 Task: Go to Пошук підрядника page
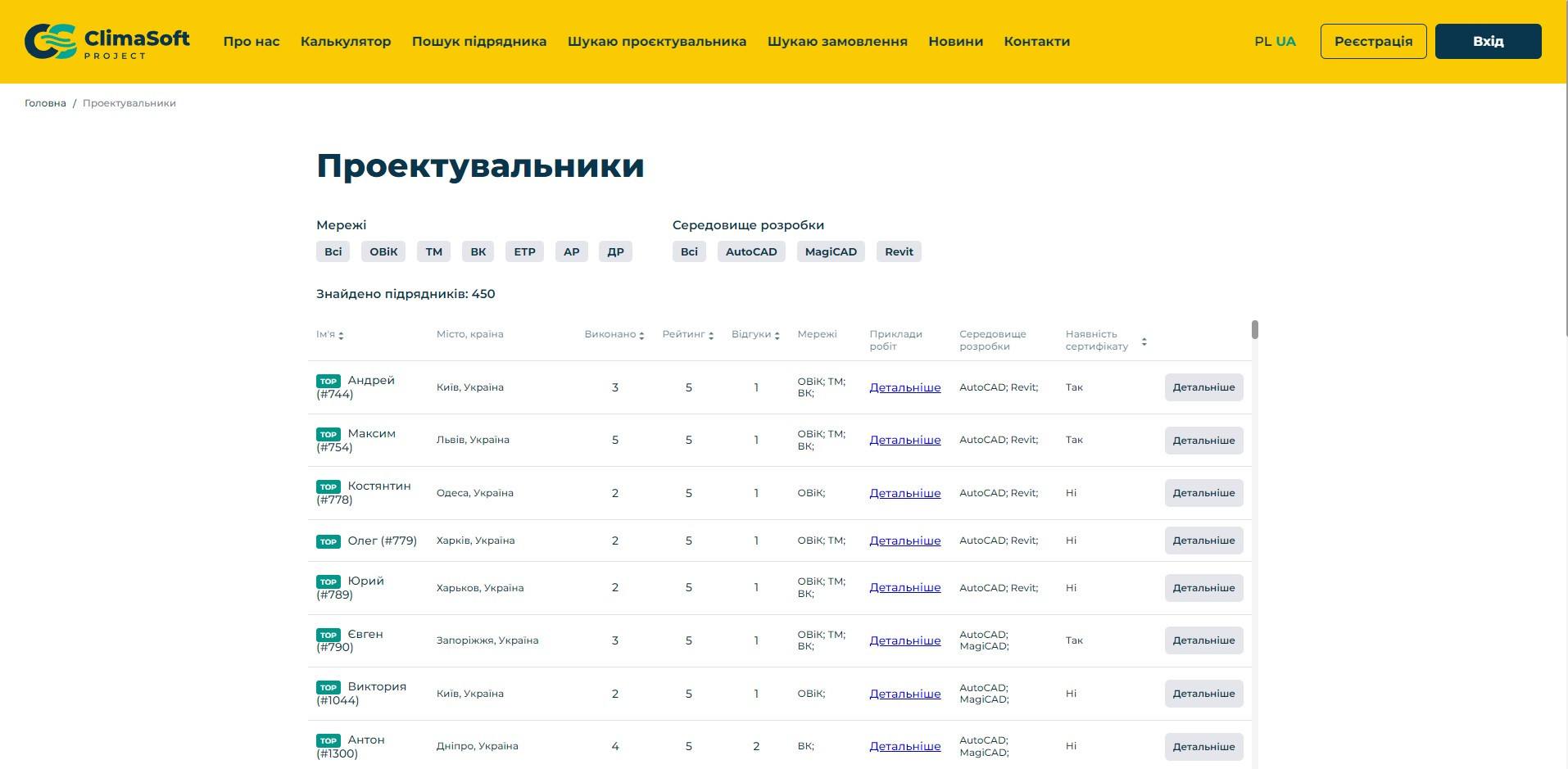pyautogui.click(x=479, y=41)
